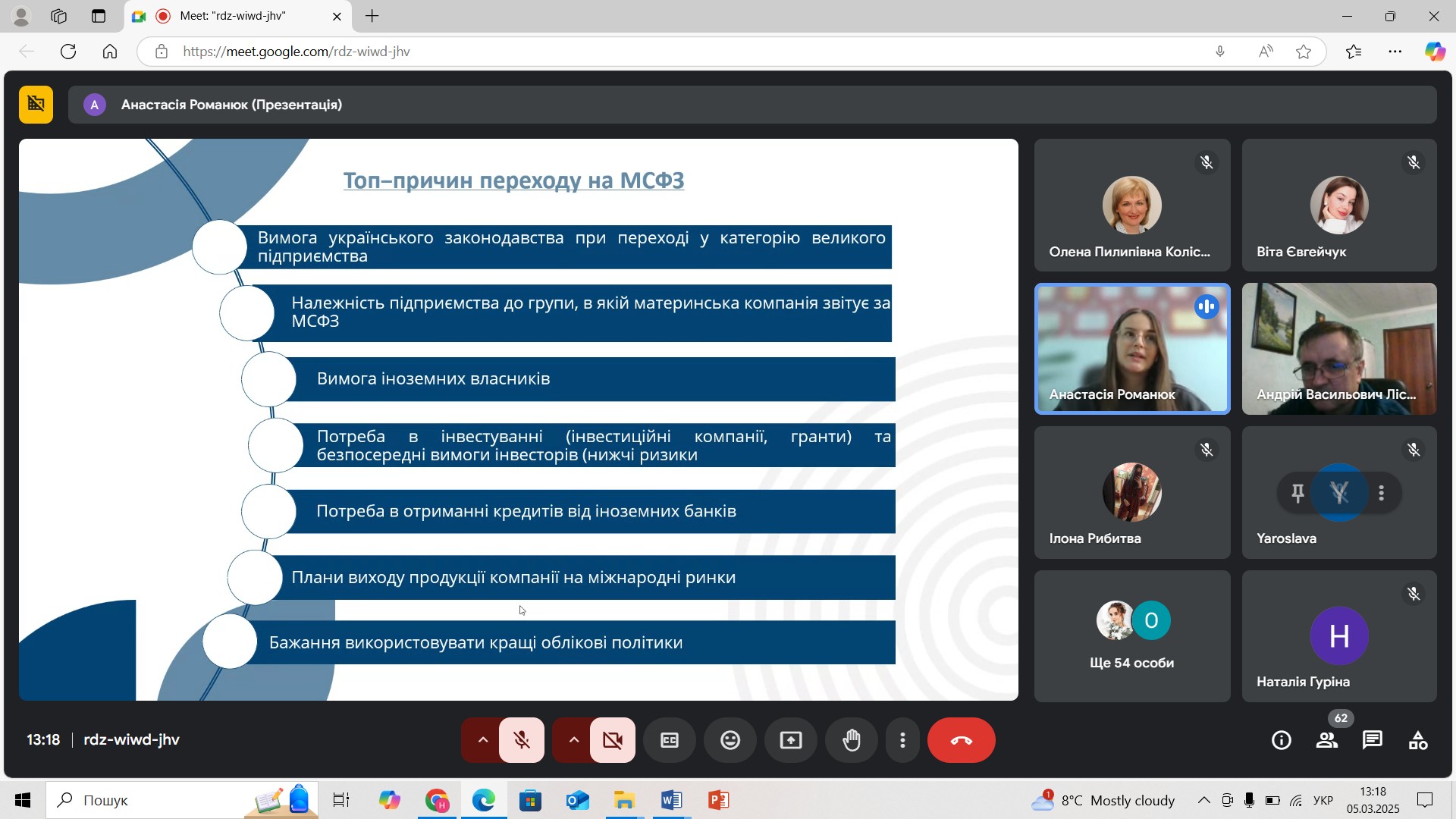Click meeting code 'rdz-wiwd-jhv' at bottom left
The image size is (1456, 819).
pyautogui.click(x=131, y=740)
